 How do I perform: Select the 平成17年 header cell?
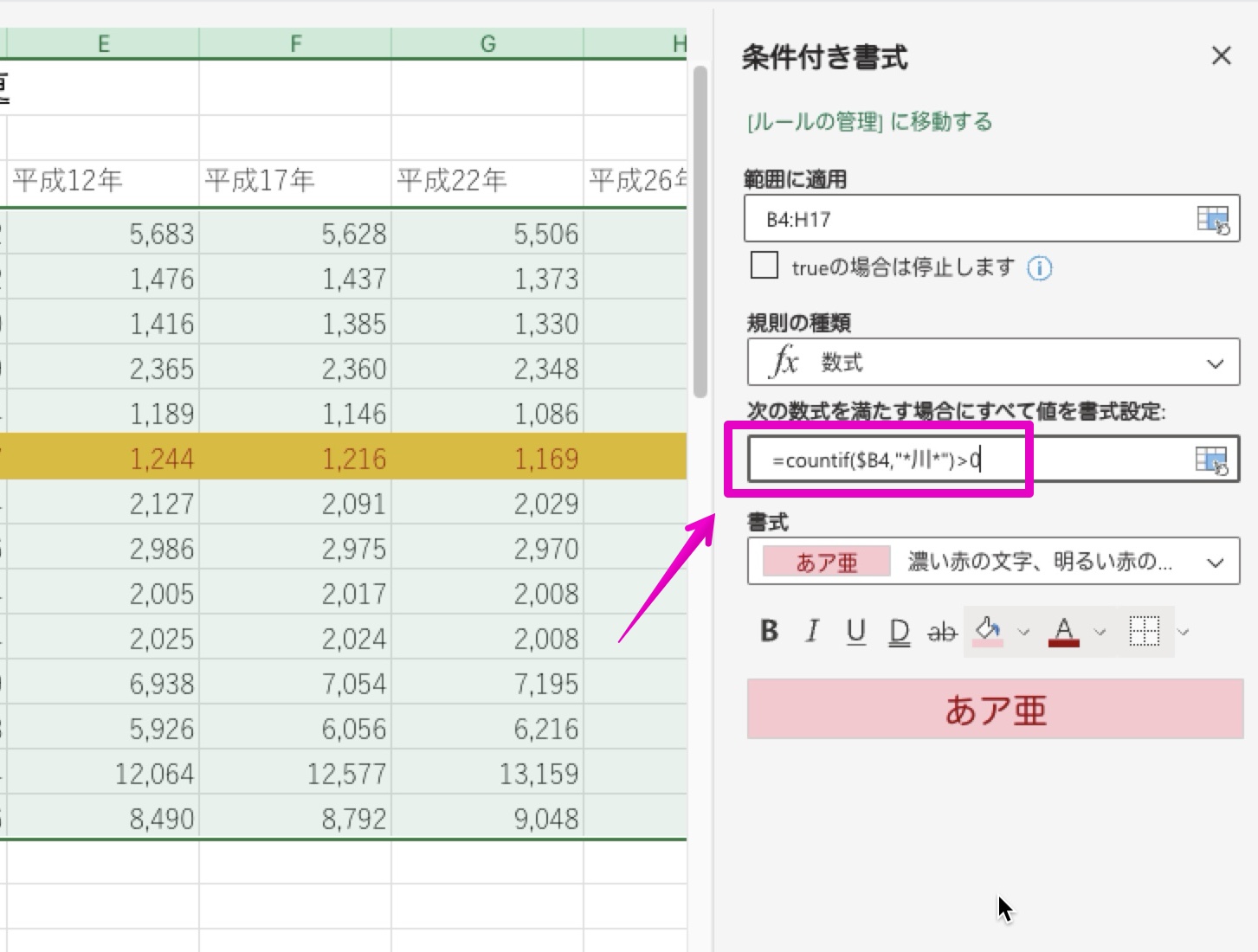pyautogui.click(x=295, y=182)
